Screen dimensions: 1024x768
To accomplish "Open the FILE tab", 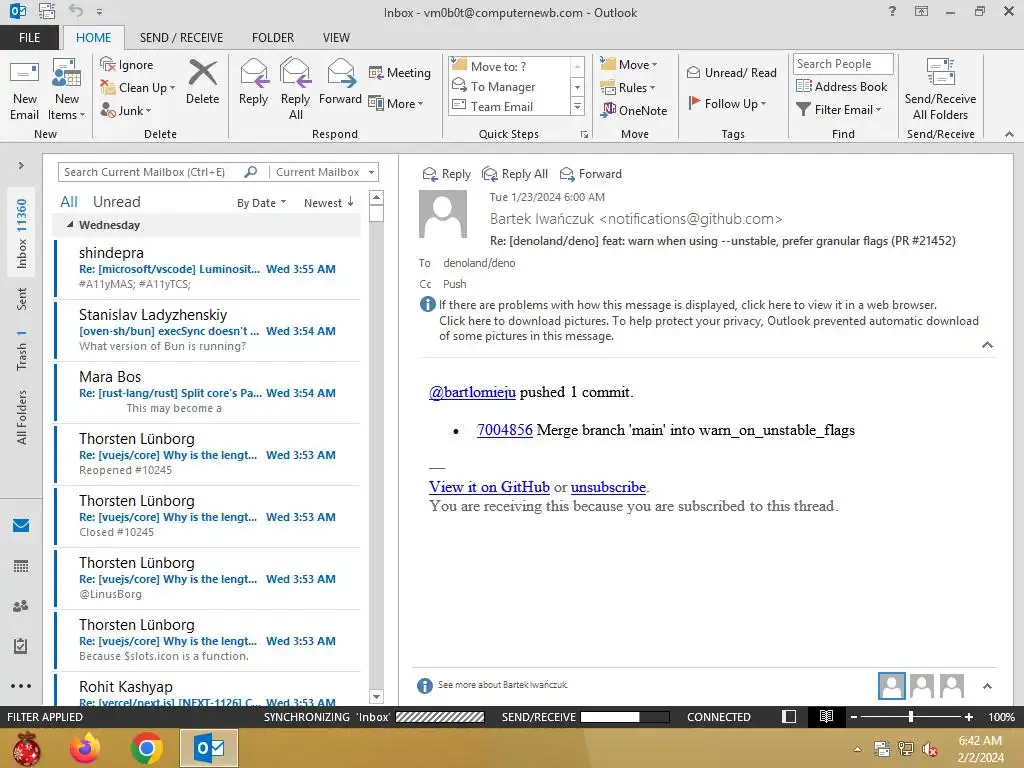I will point(29,37).
